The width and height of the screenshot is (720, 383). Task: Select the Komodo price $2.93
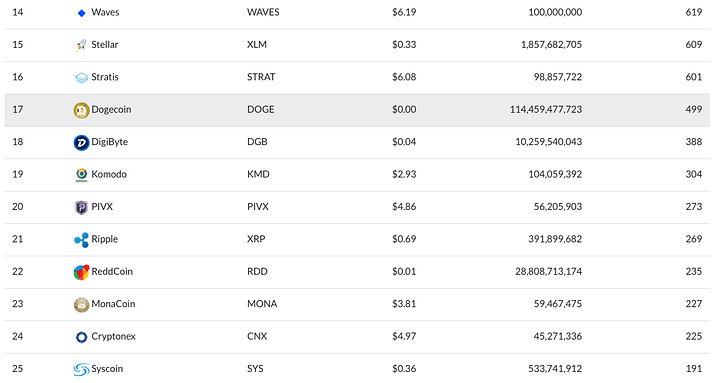click(x=404, y=174)
